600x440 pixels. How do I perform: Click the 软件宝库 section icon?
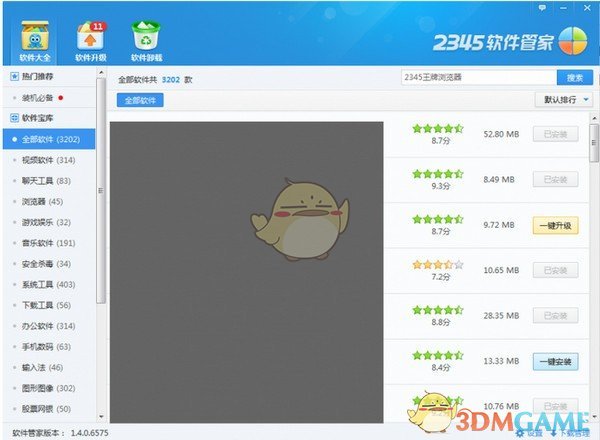[x=14, y=118]
